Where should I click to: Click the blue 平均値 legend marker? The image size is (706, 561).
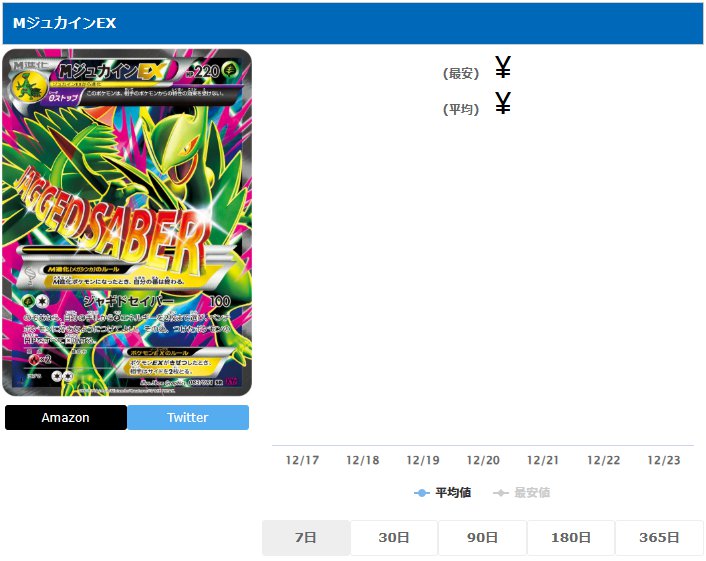[x=422, y=493]
